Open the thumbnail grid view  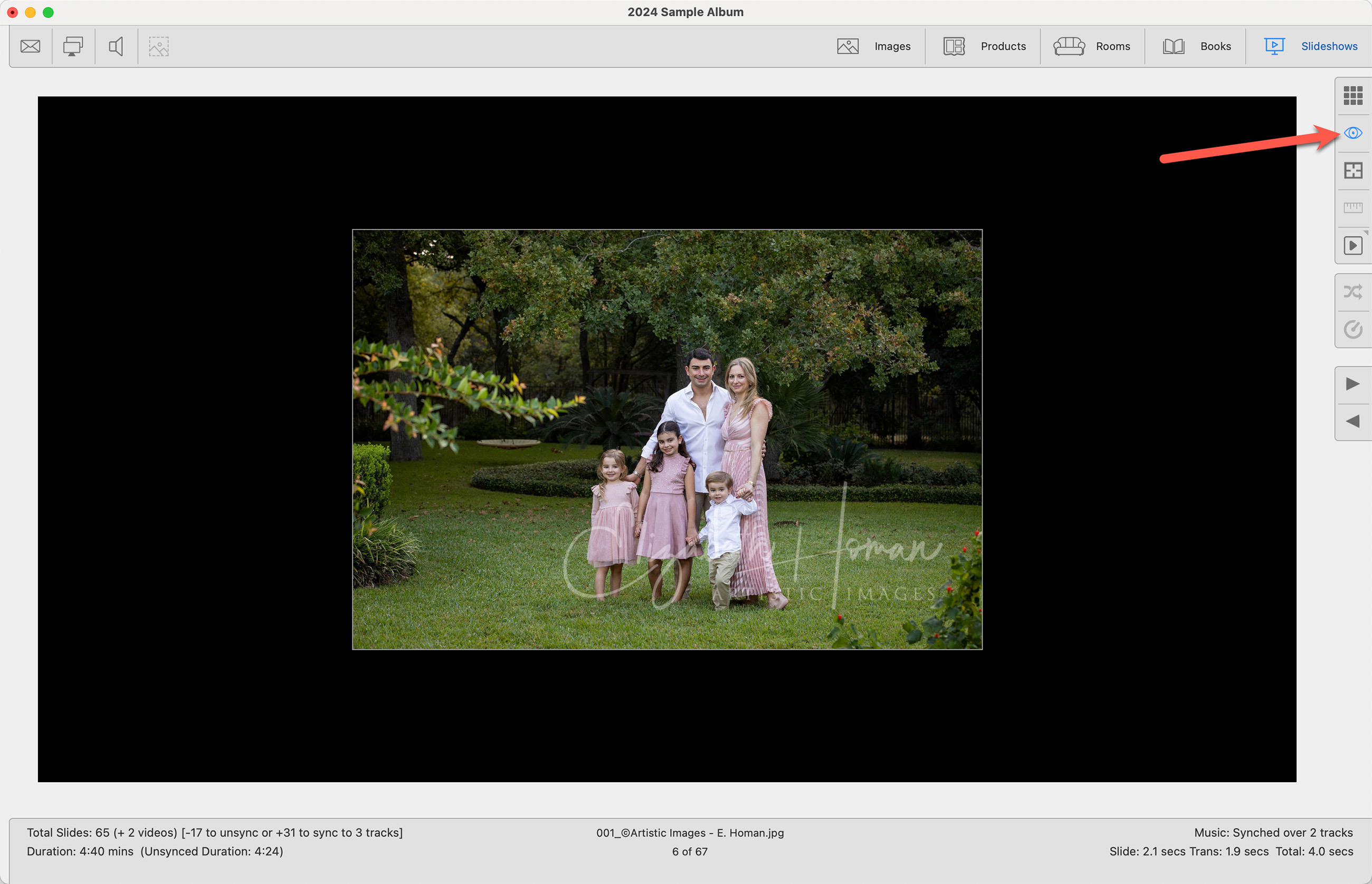pyautogui.click(x=1352, y=96)
